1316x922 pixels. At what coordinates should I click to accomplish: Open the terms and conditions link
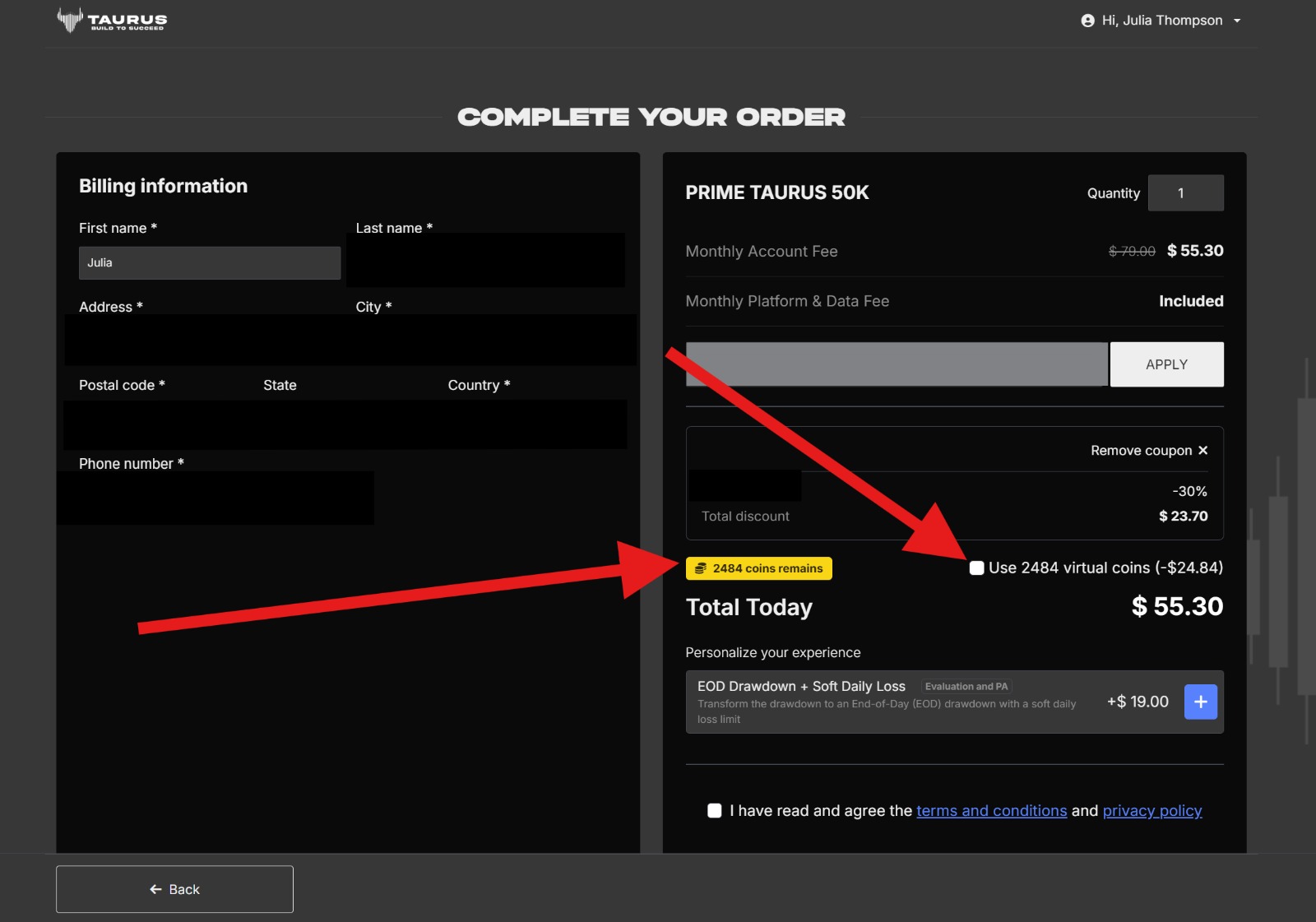coord(991,811)
